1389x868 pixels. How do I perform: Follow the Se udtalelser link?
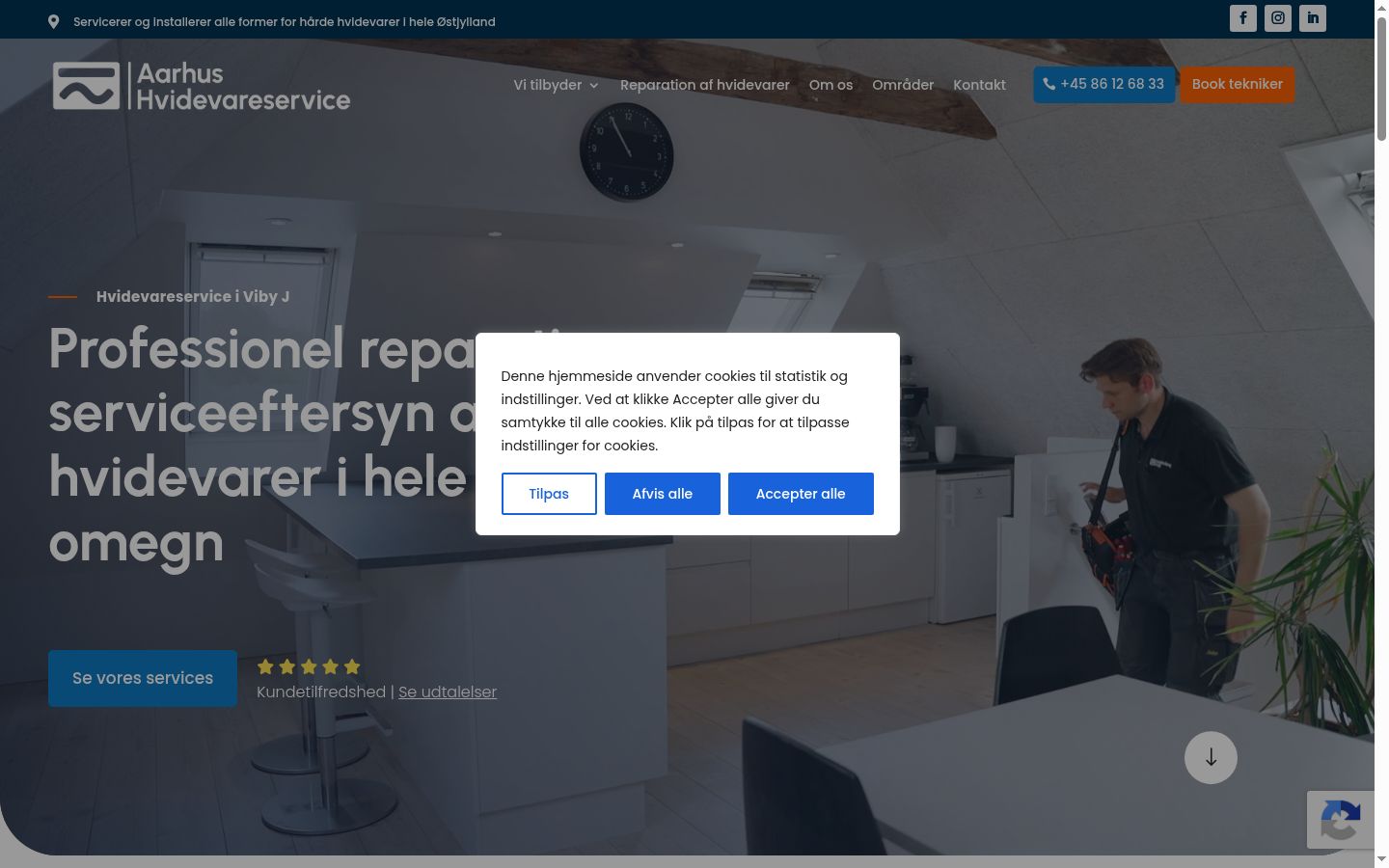click(448, 692)
